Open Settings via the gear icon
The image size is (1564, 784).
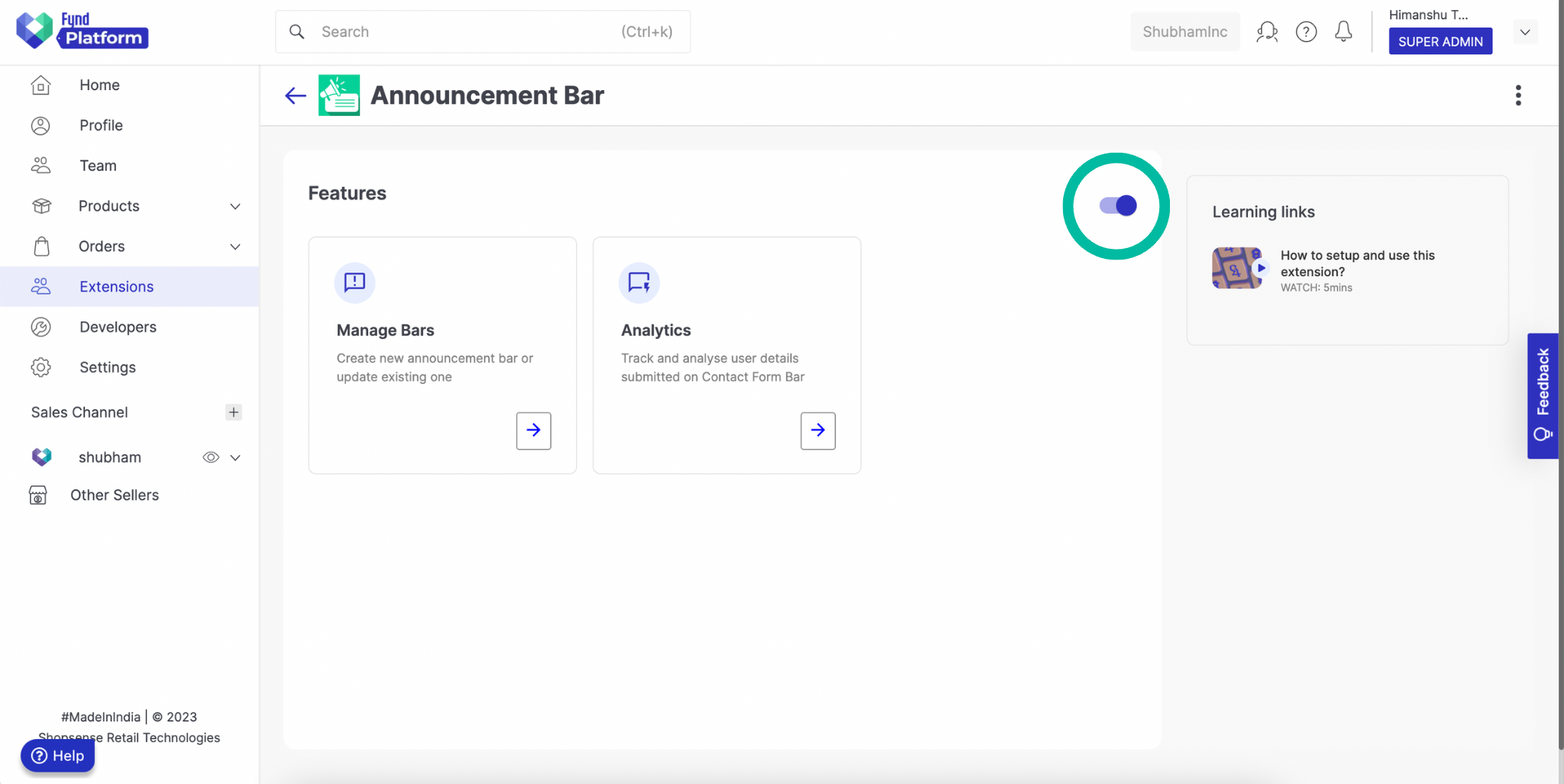pyautogui.click(x=41, y=367)
